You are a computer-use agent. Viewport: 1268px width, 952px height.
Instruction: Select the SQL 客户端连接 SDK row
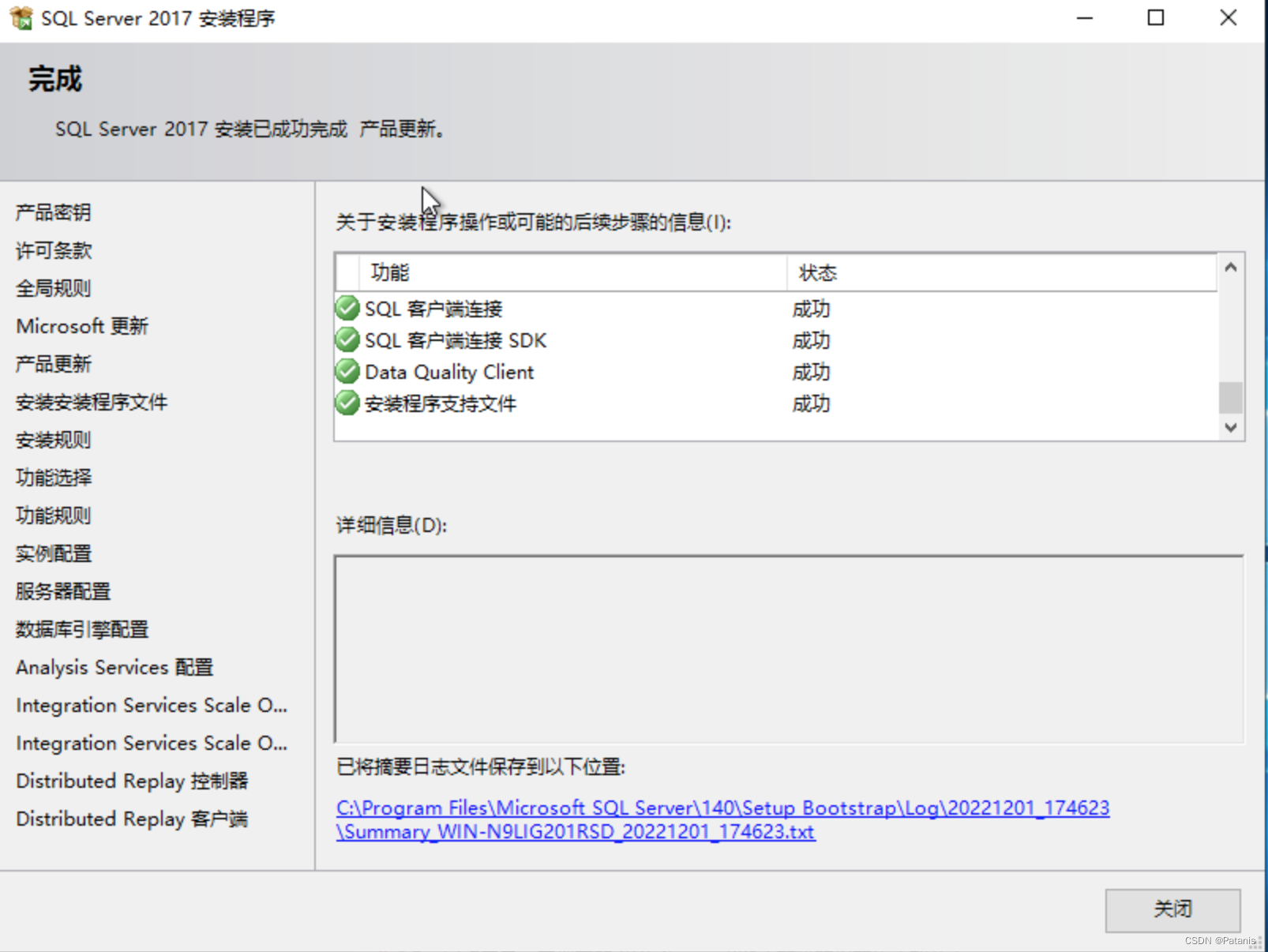[776, 340]
